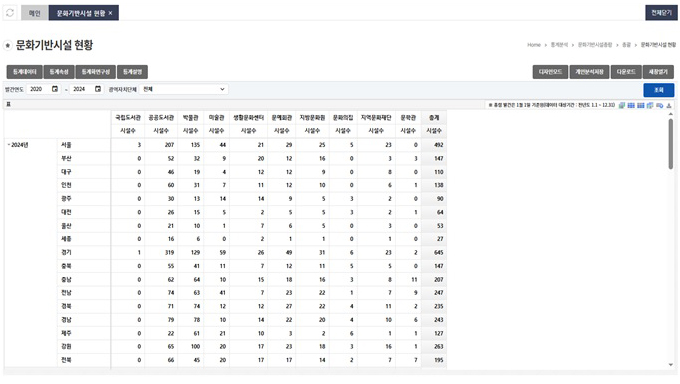
Task: Click the 전체닫기 button
Action: pos(661,13)
